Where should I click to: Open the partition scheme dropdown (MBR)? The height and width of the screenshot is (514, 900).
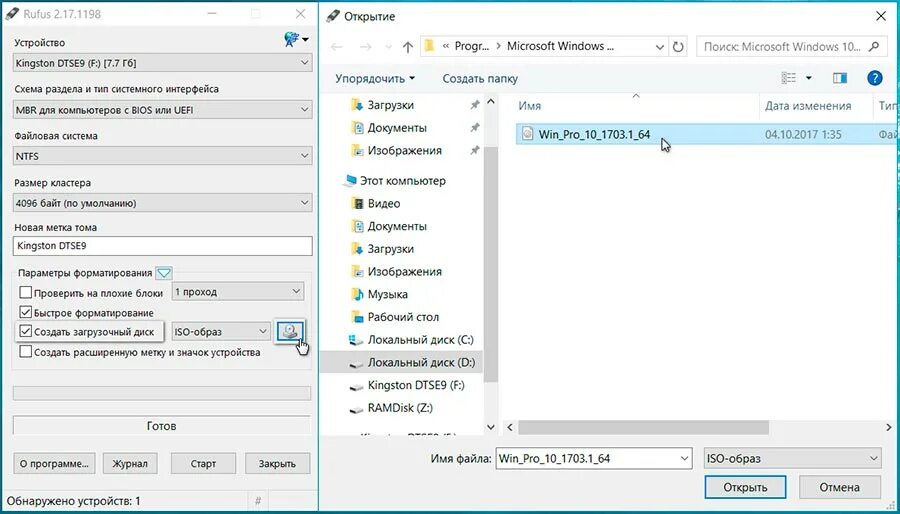(163, 109)
